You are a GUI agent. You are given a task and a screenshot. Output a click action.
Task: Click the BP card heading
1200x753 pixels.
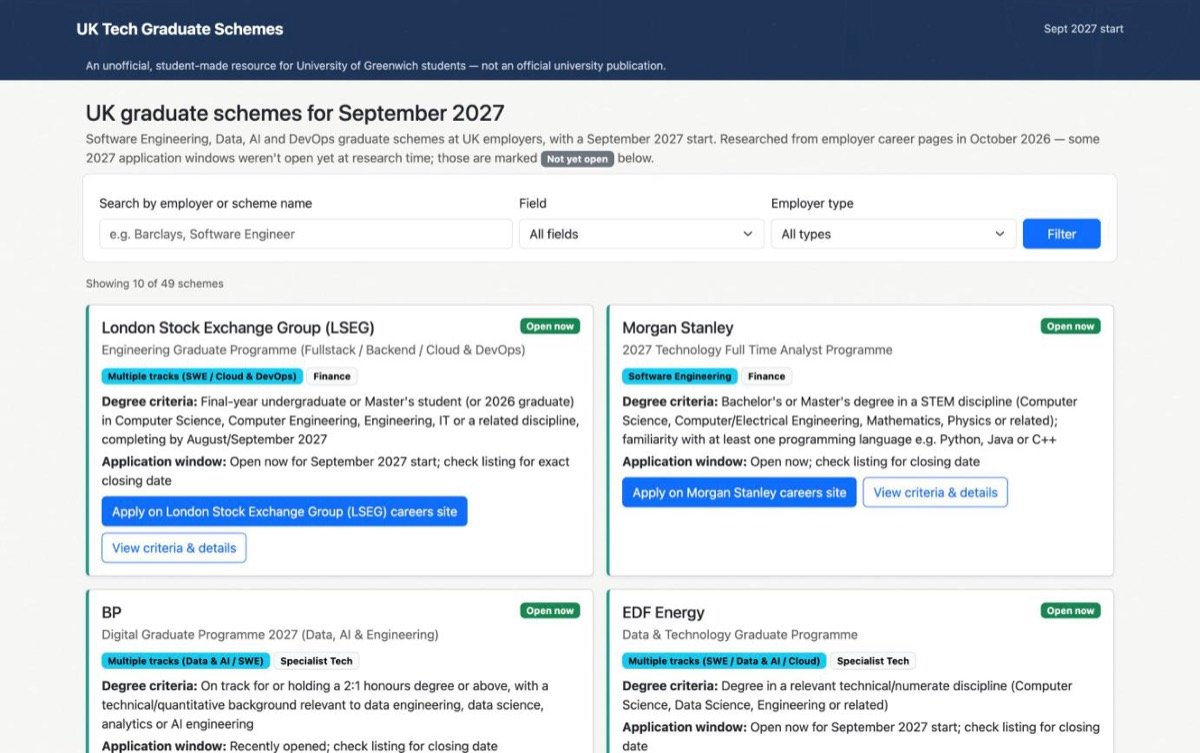tap(111, 612)
